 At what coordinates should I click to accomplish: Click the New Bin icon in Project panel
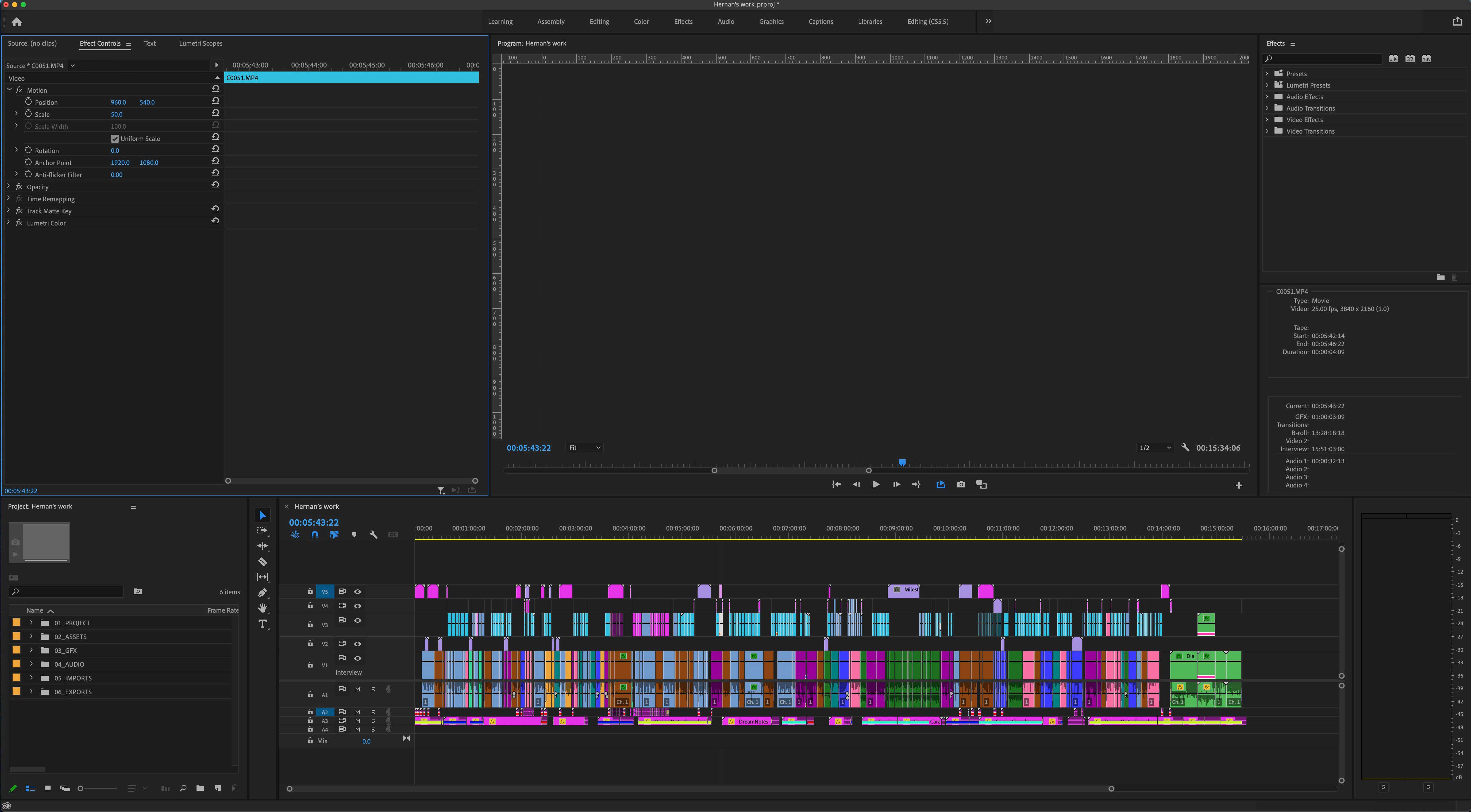click(x=201, y=788)
